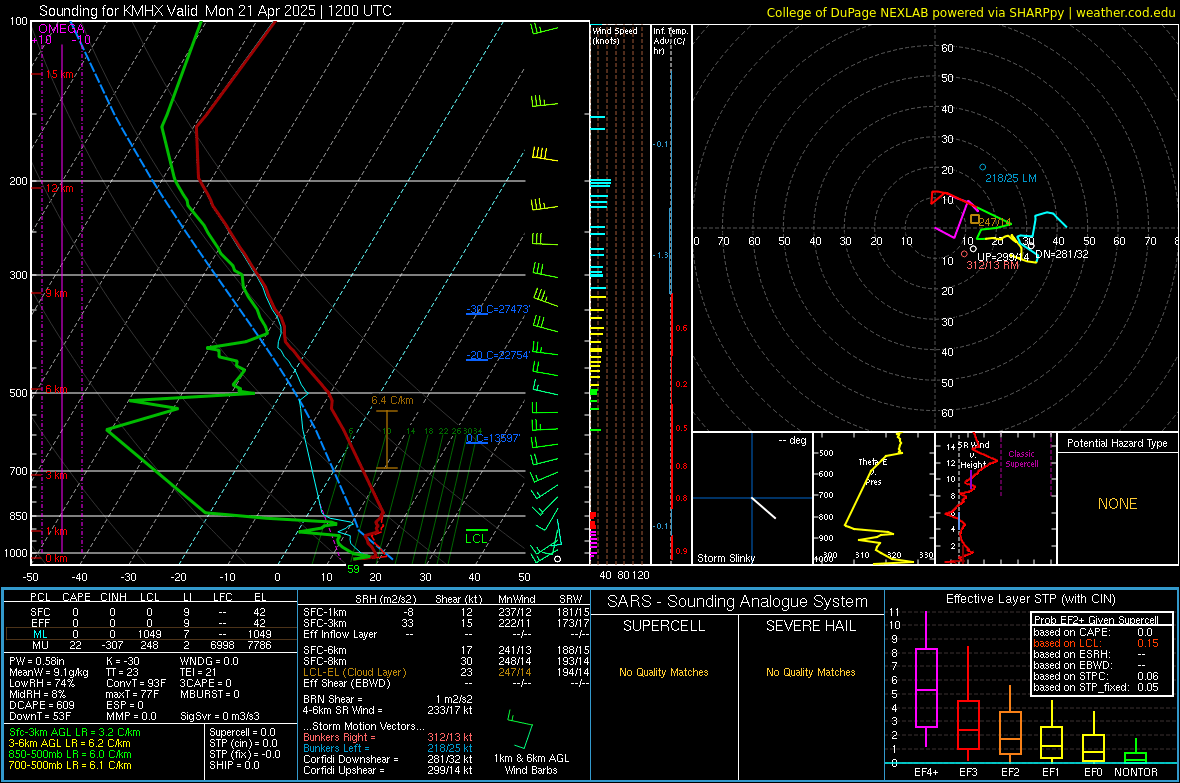
Task: Click the 1km & 6km AGL Wind Barbs caption
Action: click(x=531, y=764)
